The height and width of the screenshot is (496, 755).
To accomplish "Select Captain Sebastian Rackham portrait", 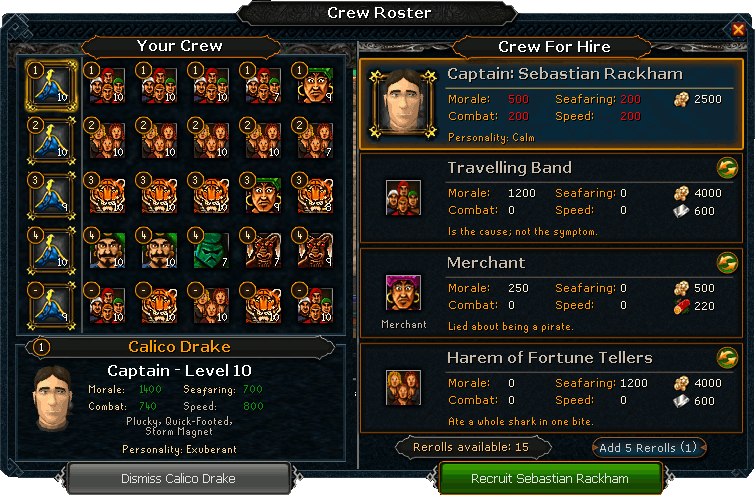I will 403,104.
